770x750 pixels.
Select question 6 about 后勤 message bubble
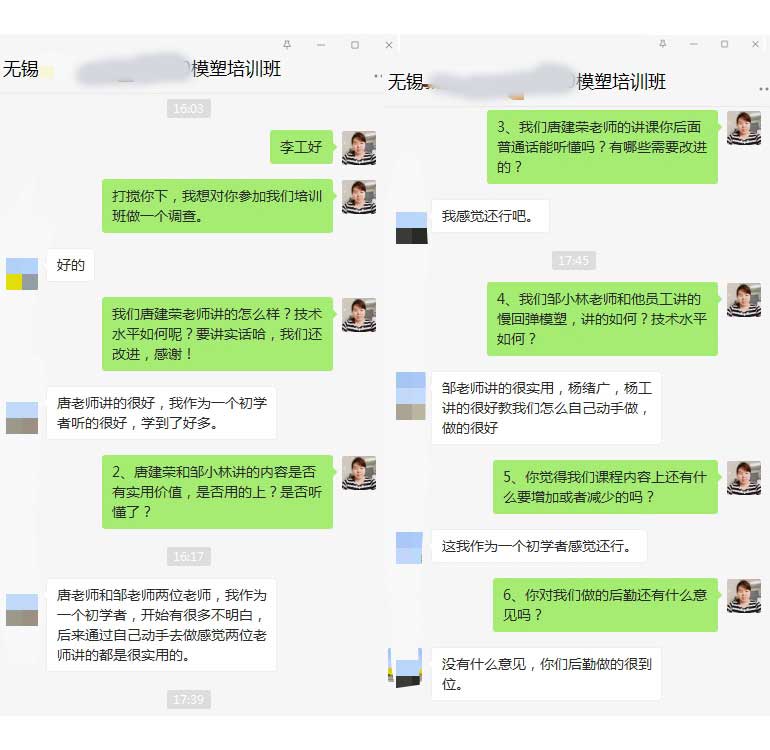[x=605, y=605]
